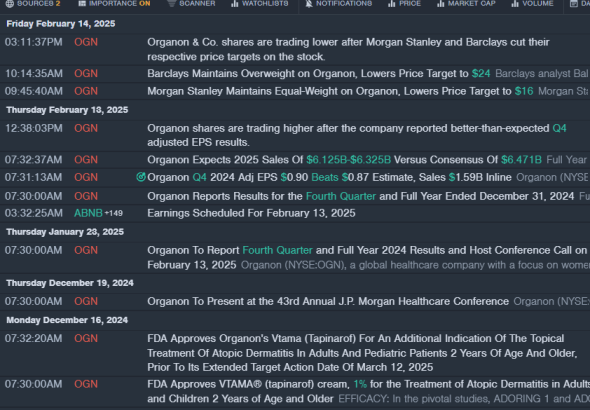Screen dimensions: 590x410
Task: Open Barclays Maintains Overweight on Organon headline
Action: click(x=307, y=73)
